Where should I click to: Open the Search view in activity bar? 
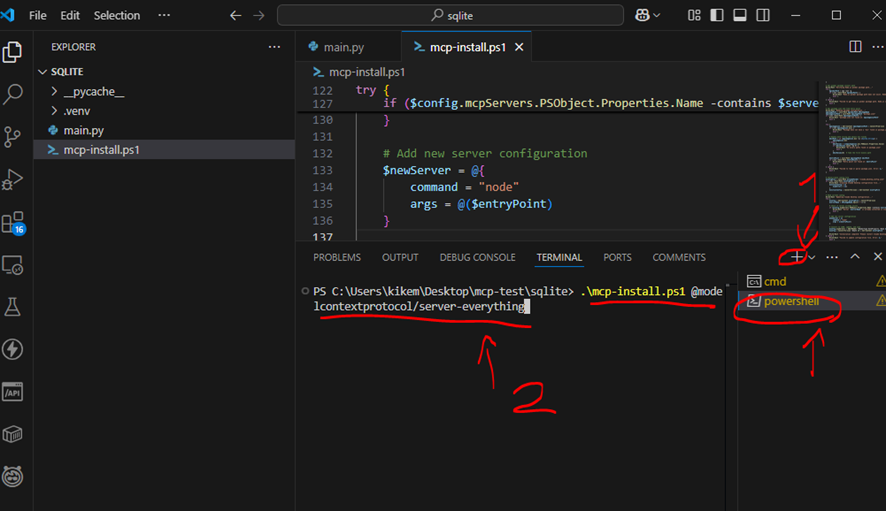coord(14,94)
